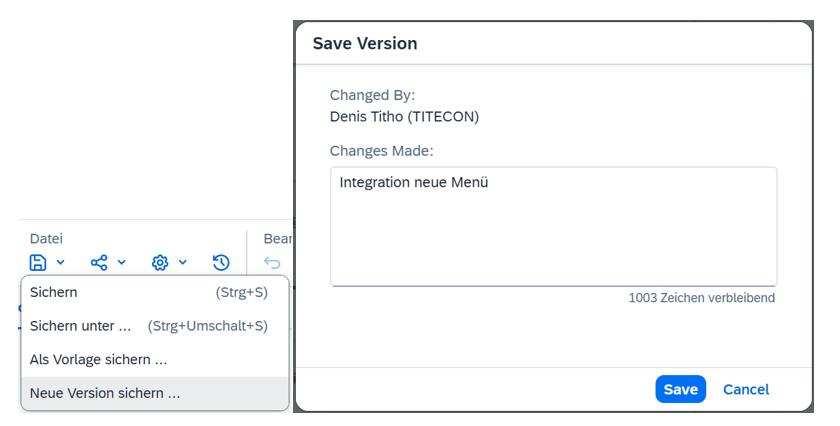Click the settings gear icon
Screen dimensions: 840x426
pos(160,263)
